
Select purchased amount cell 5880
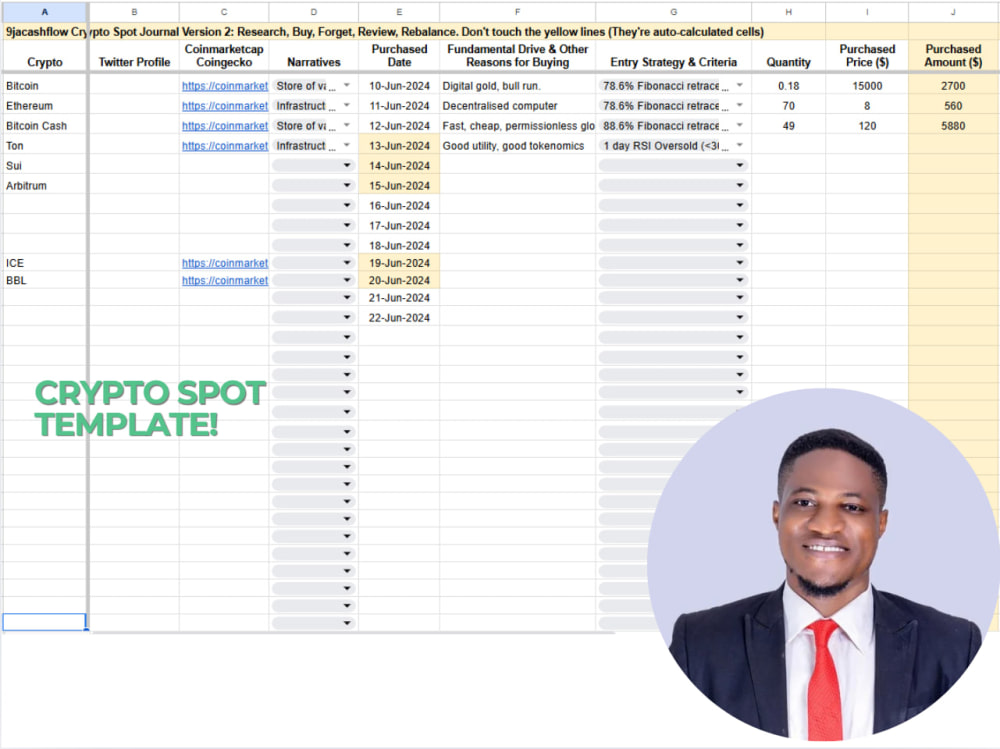pyautogui.click(x=953, y=126)
